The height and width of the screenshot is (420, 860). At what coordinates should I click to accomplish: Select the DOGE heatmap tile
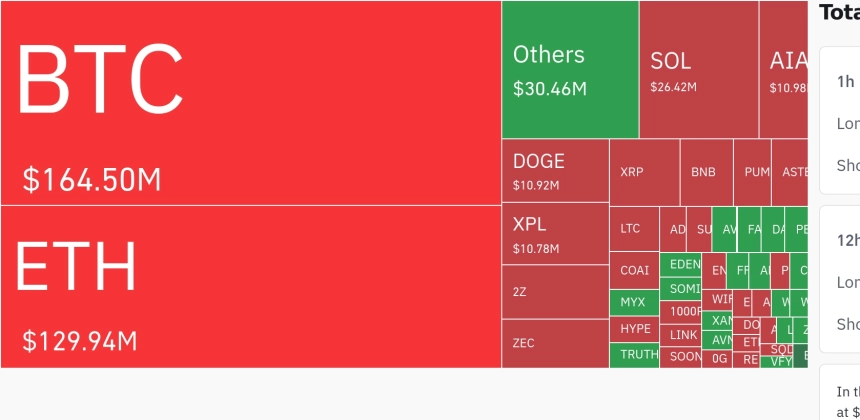(555, 171)
